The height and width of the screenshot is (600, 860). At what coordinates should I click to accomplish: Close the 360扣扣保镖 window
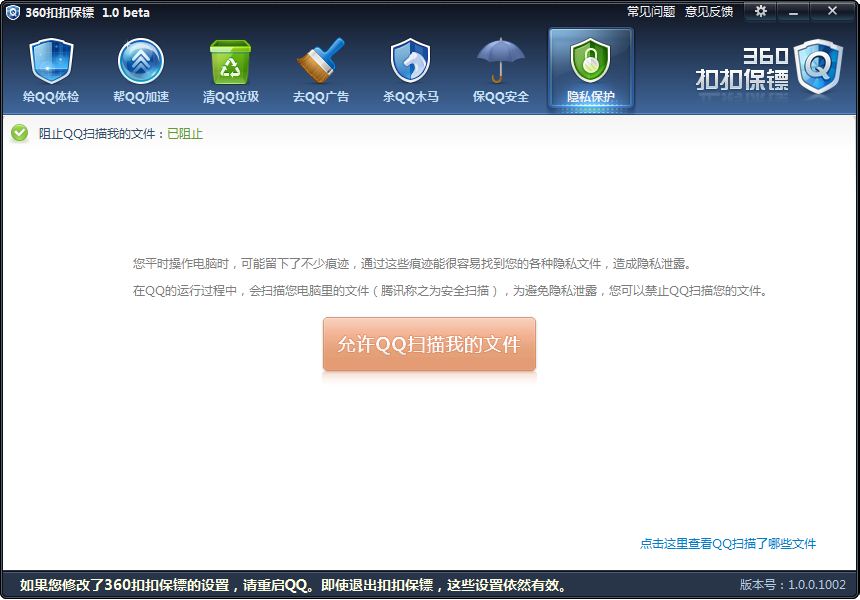[x=832, y=11]
